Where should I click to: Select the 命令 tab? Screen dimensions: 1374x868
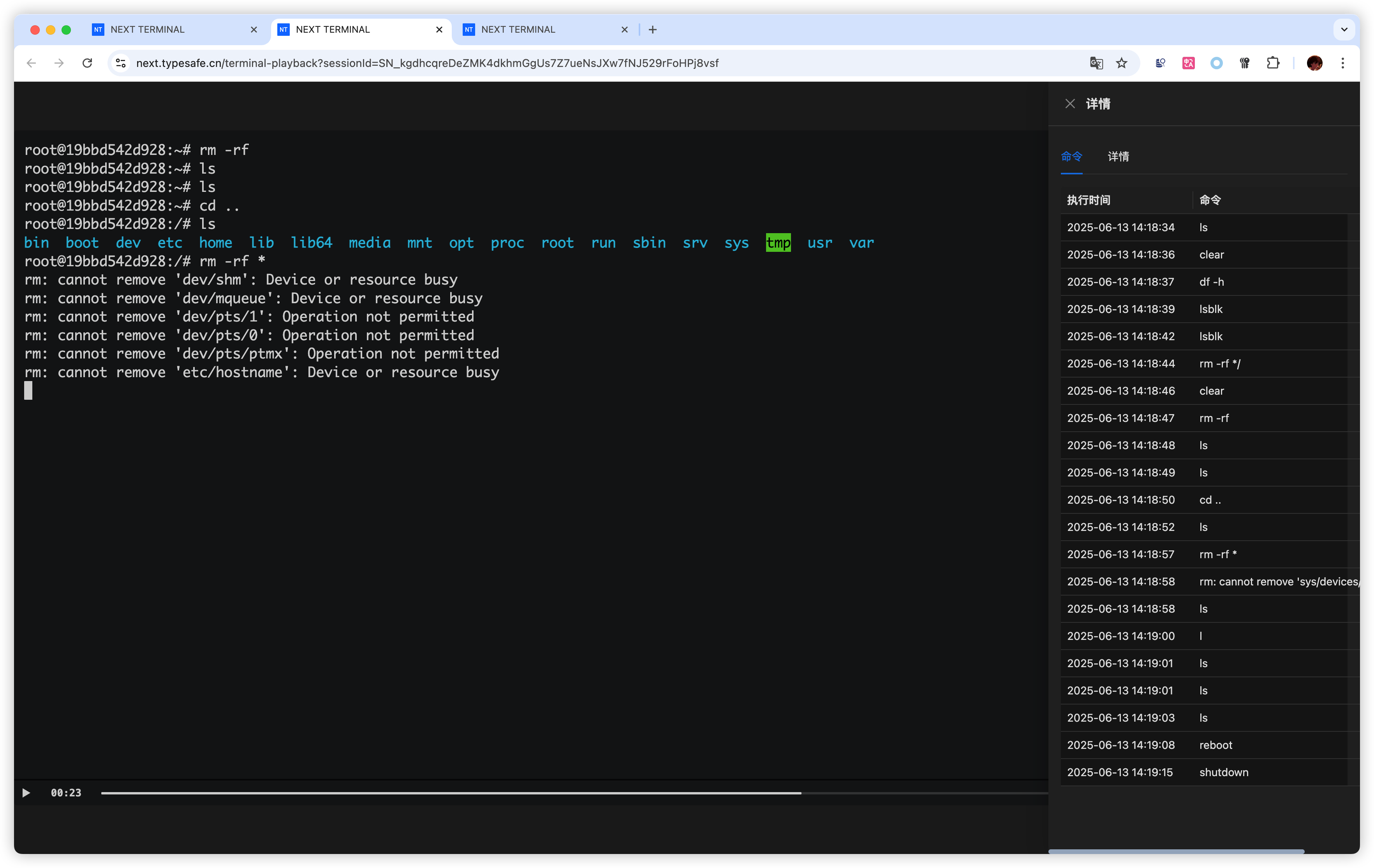(x=1071, y=156)
